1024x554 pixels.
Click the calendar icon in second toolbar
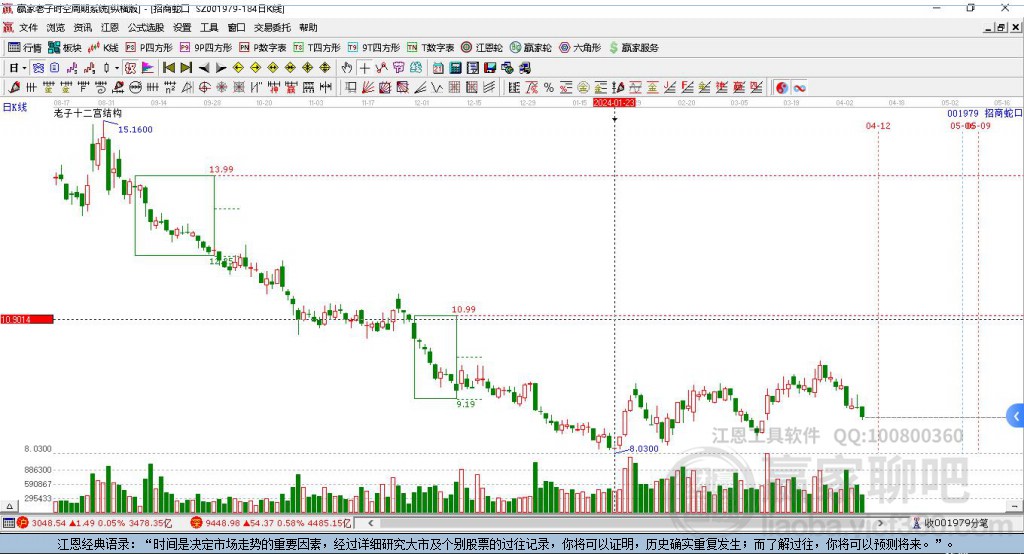click(438, 68)
